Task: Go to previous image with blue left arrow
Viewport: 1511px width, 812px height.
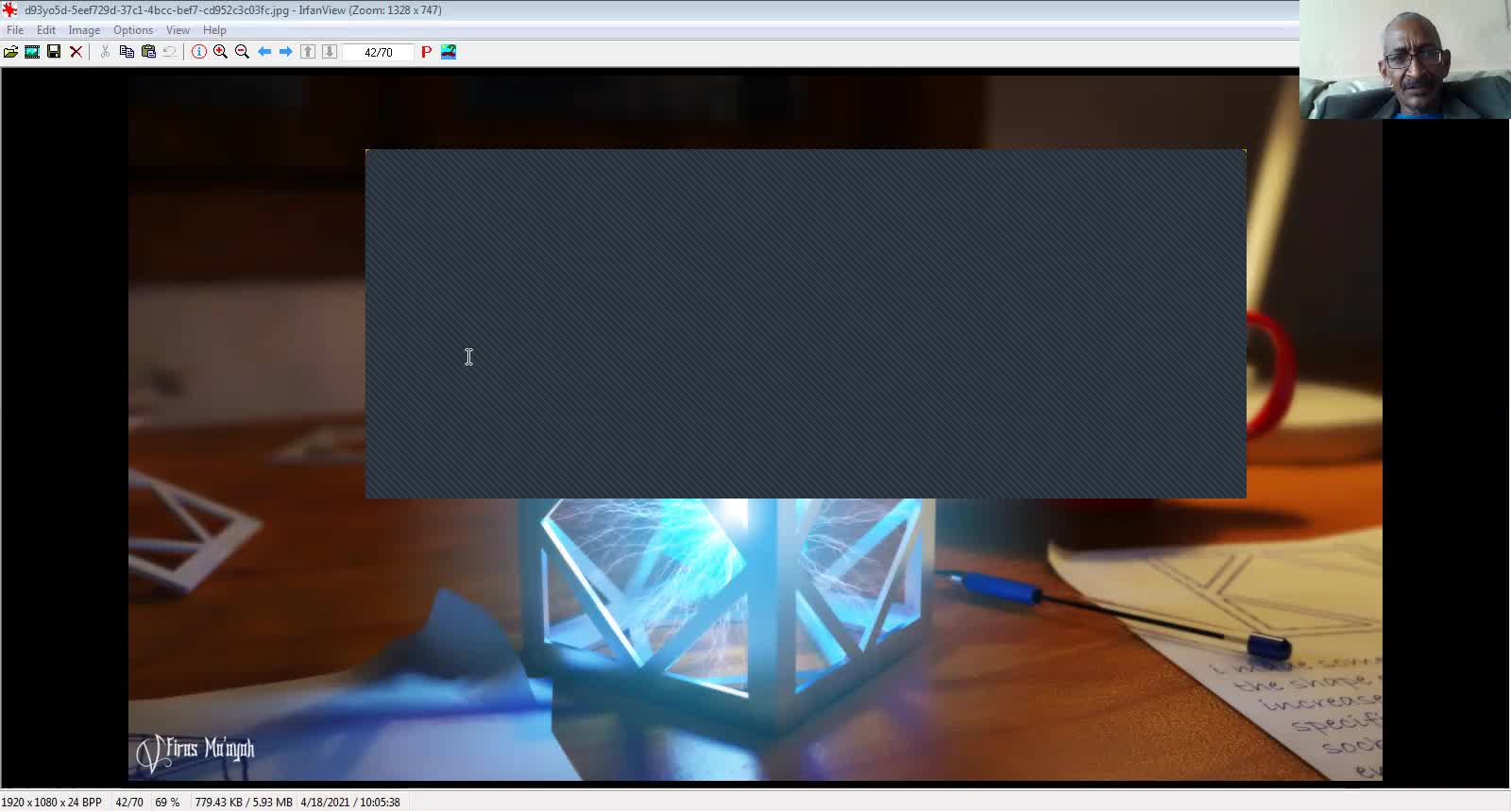Action: click(264, 52)
